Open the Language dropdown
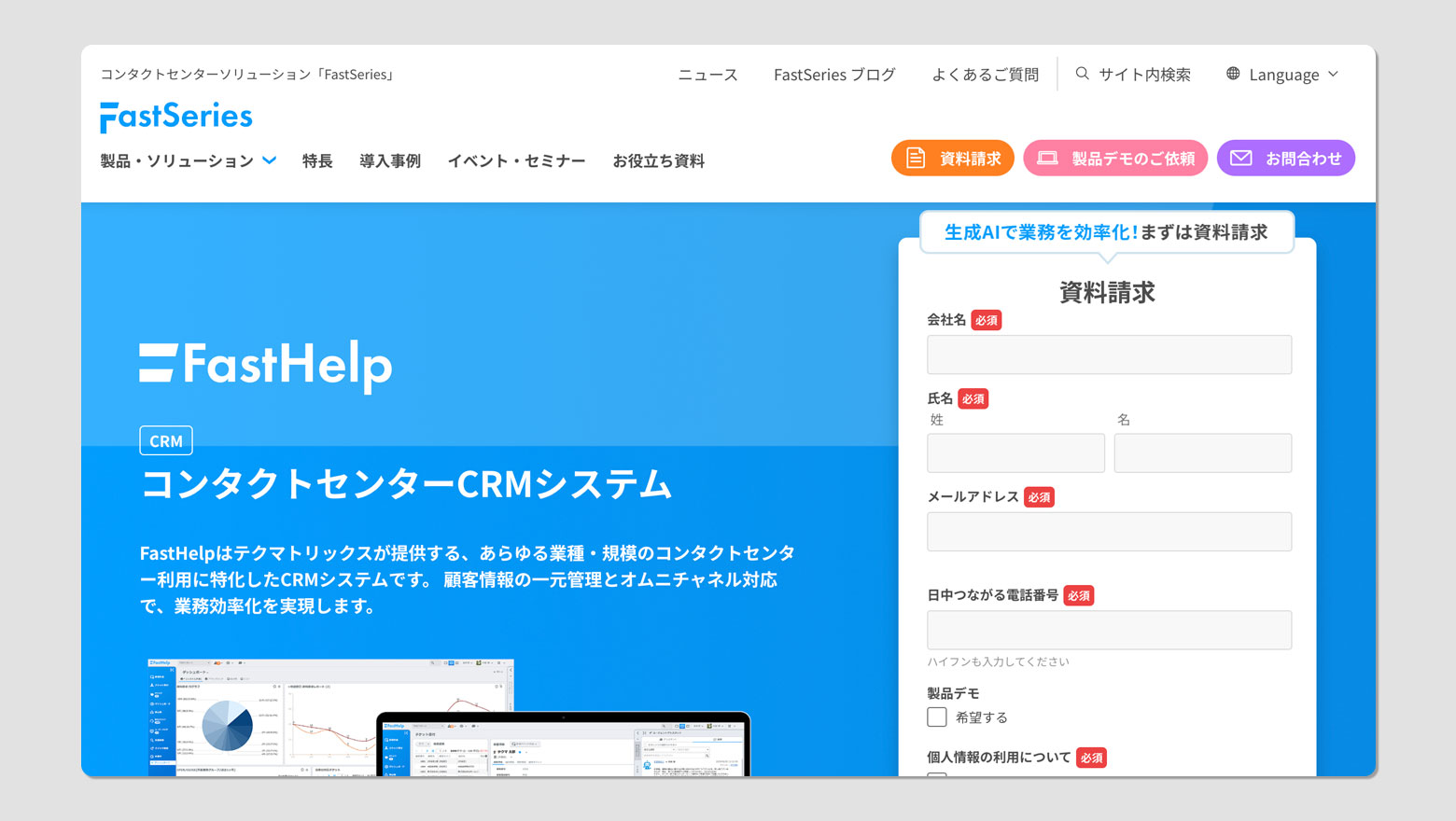The width and height of the screenshot is (1456, 821). pos(1282,75)
